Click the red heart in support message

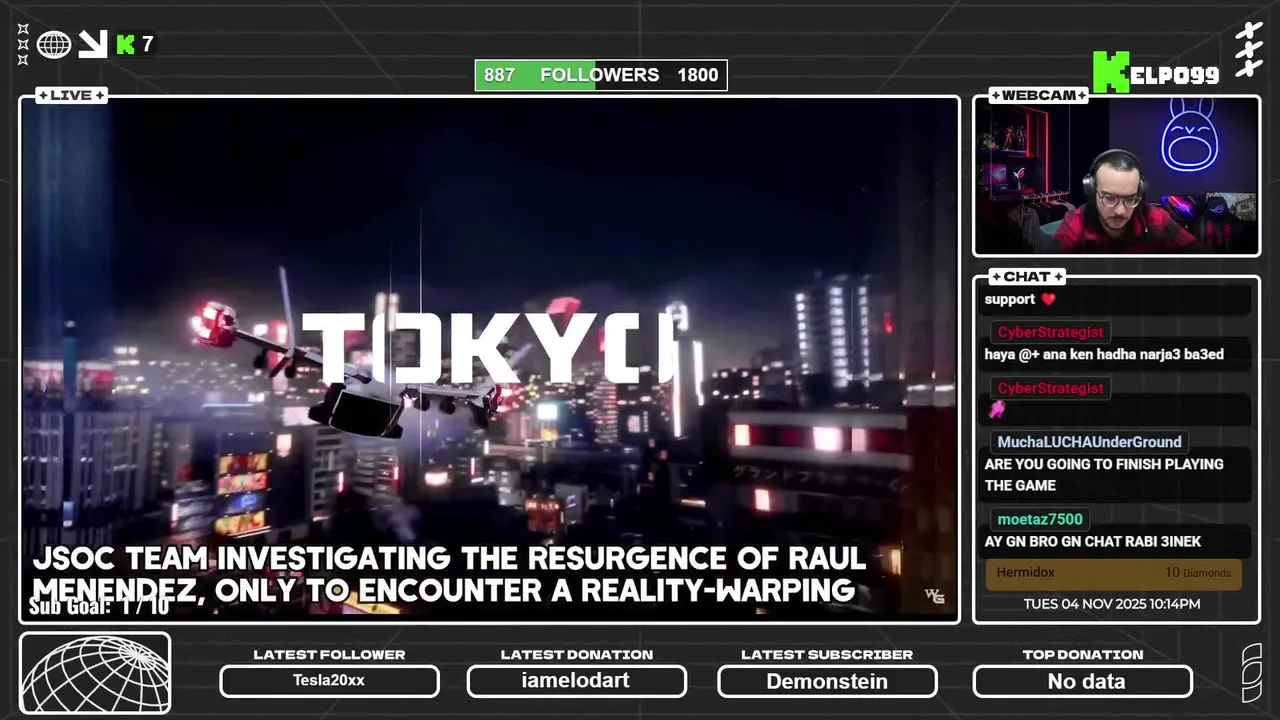pos(1048,299)
